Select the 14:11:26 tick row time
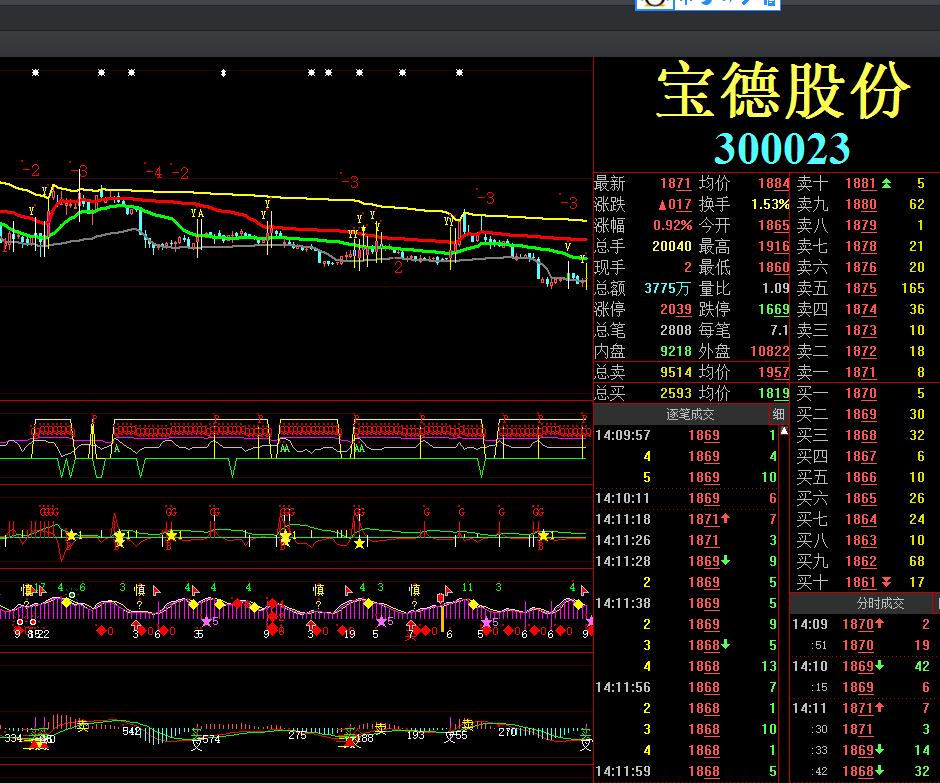The image size is (940, 783). [x=623, y=540]
